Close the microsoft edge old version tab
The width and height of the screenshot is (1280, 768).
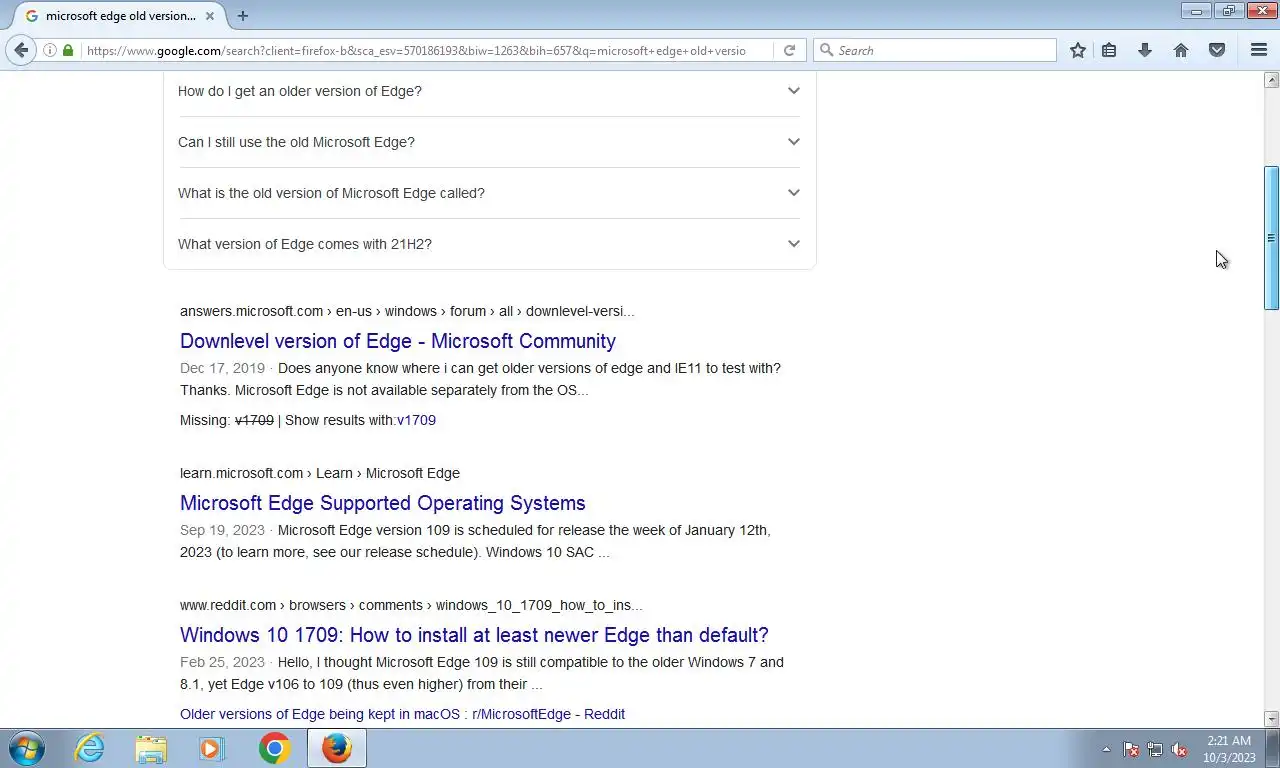(x=211, y=16)
